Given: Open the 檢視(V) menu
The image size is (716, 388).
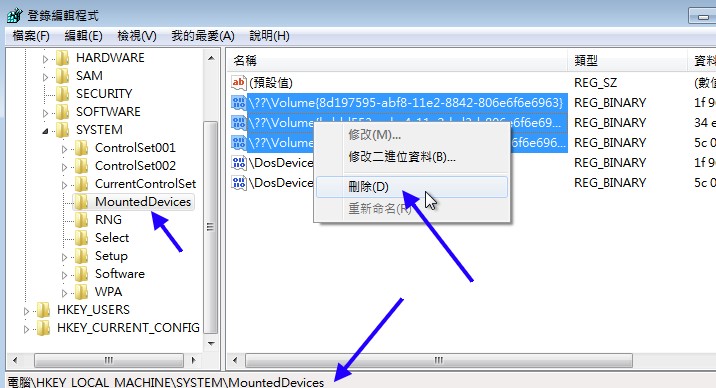Looking at the screenshot, I should click(137, 36).
